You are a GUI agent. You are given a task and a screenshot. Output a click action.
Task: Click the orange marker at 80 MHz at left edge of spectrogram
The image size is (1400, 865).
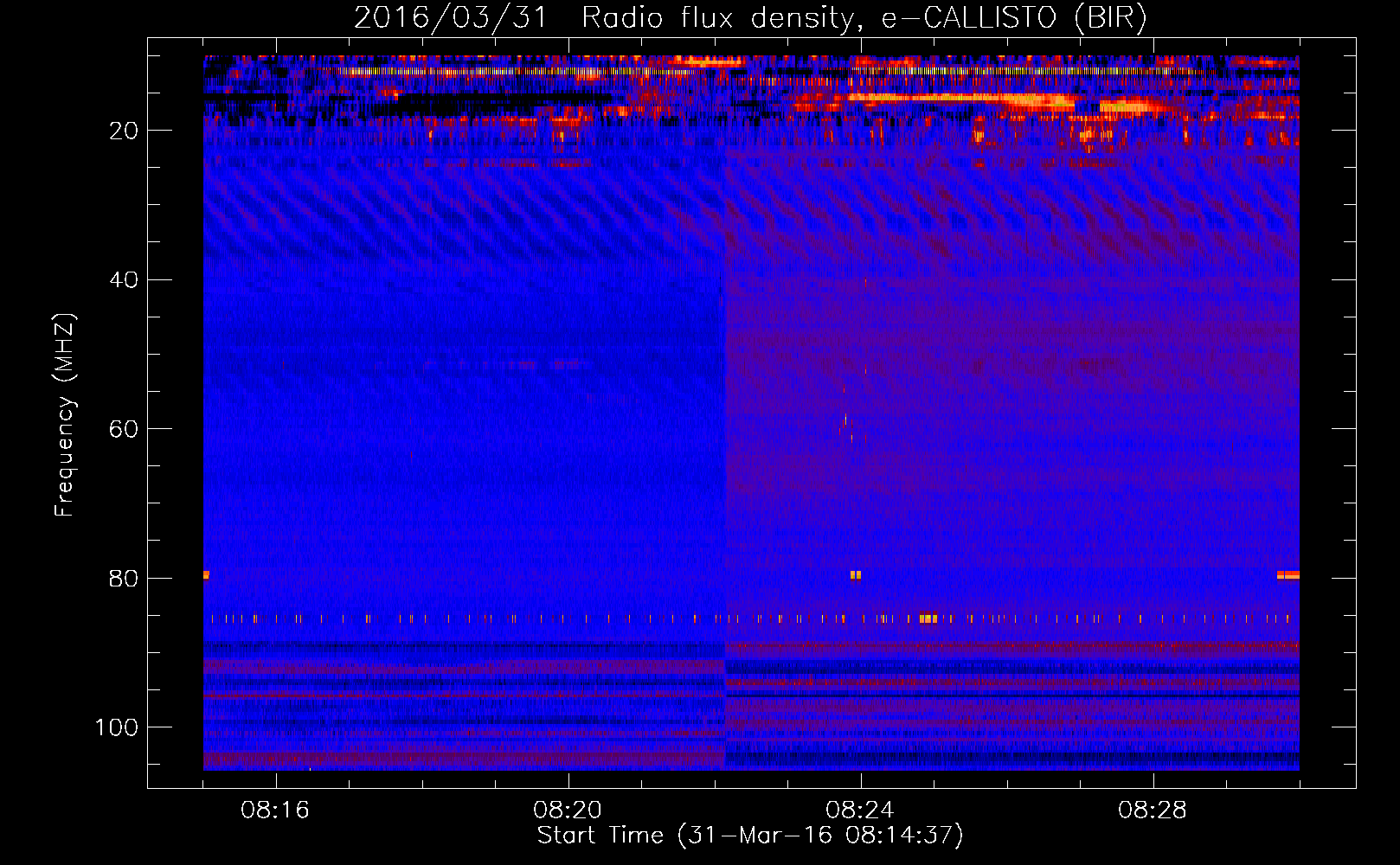206,574
